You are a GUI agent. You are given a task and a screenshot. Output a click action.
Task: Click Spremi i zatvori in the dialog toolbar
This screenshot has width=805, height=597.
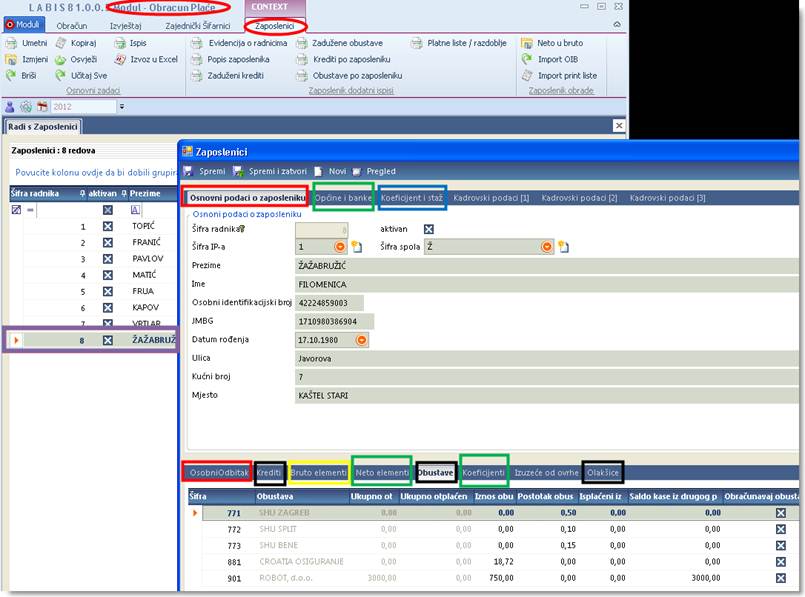[270, 171]
